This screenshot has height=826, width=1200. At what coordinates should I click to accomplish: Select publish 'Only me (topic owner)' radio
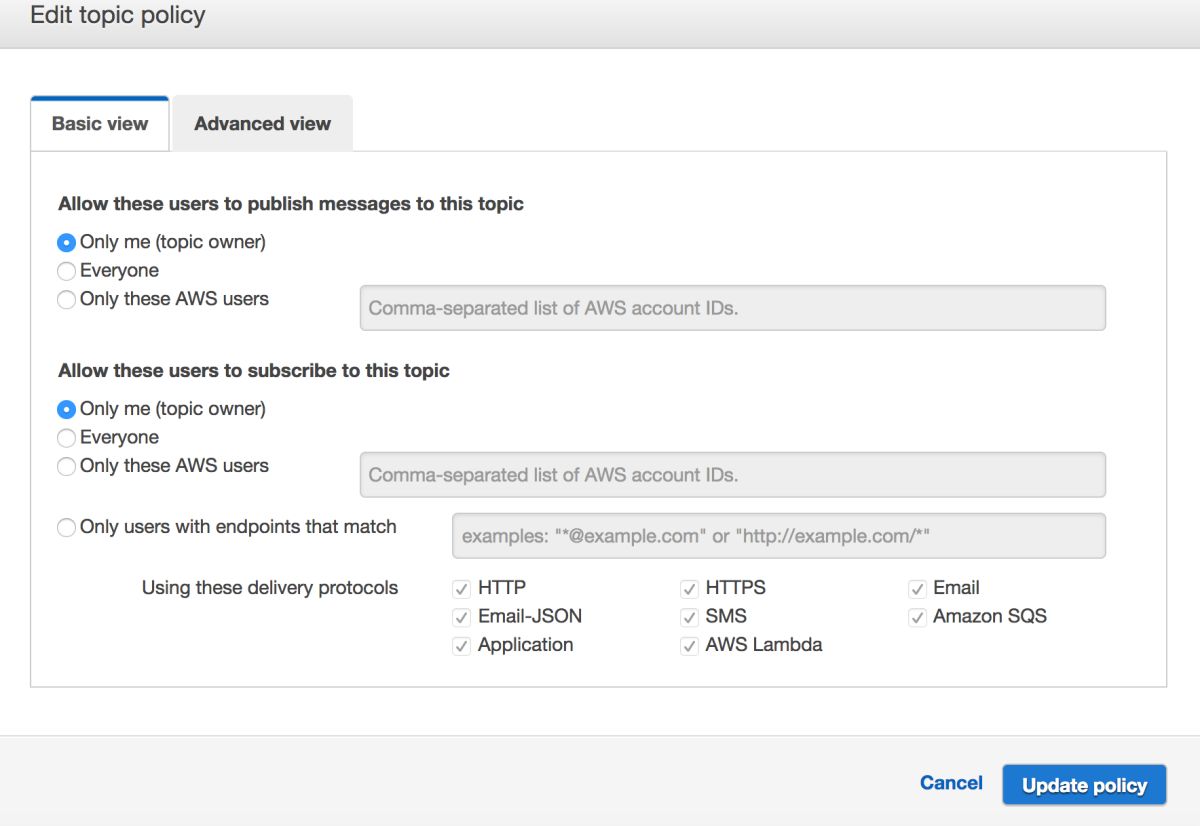(67, 242)
